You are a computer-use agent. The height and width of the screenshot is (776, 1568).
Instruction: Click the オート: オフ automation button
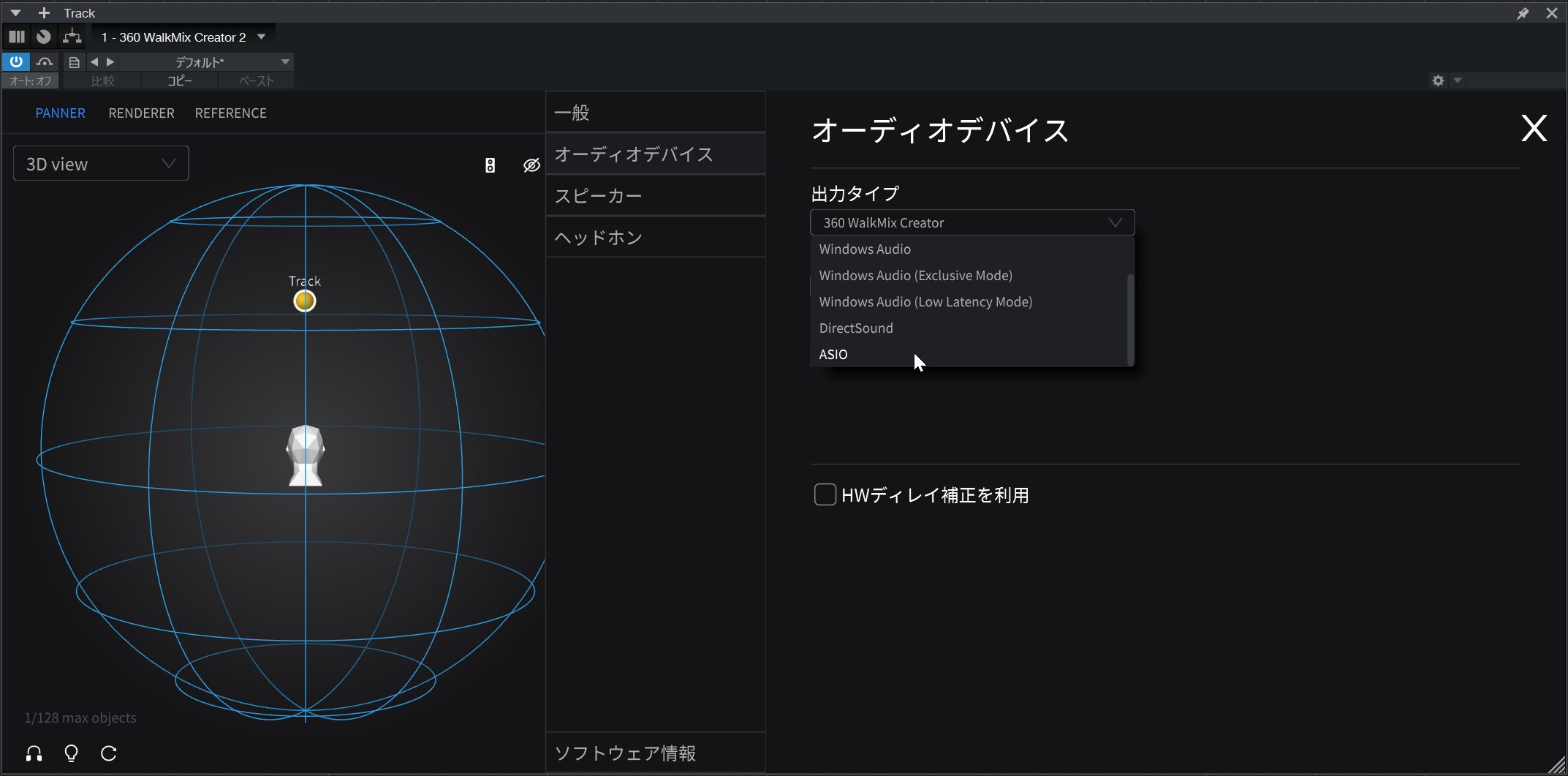[x=31, y=81]
